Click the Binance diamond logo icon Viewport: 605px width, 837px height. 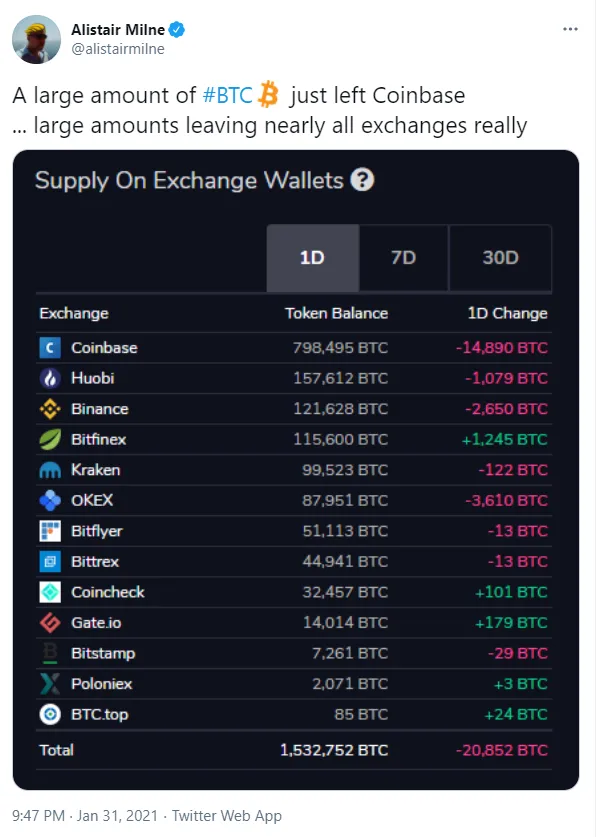pyautogui.click(x=50, y=409)
